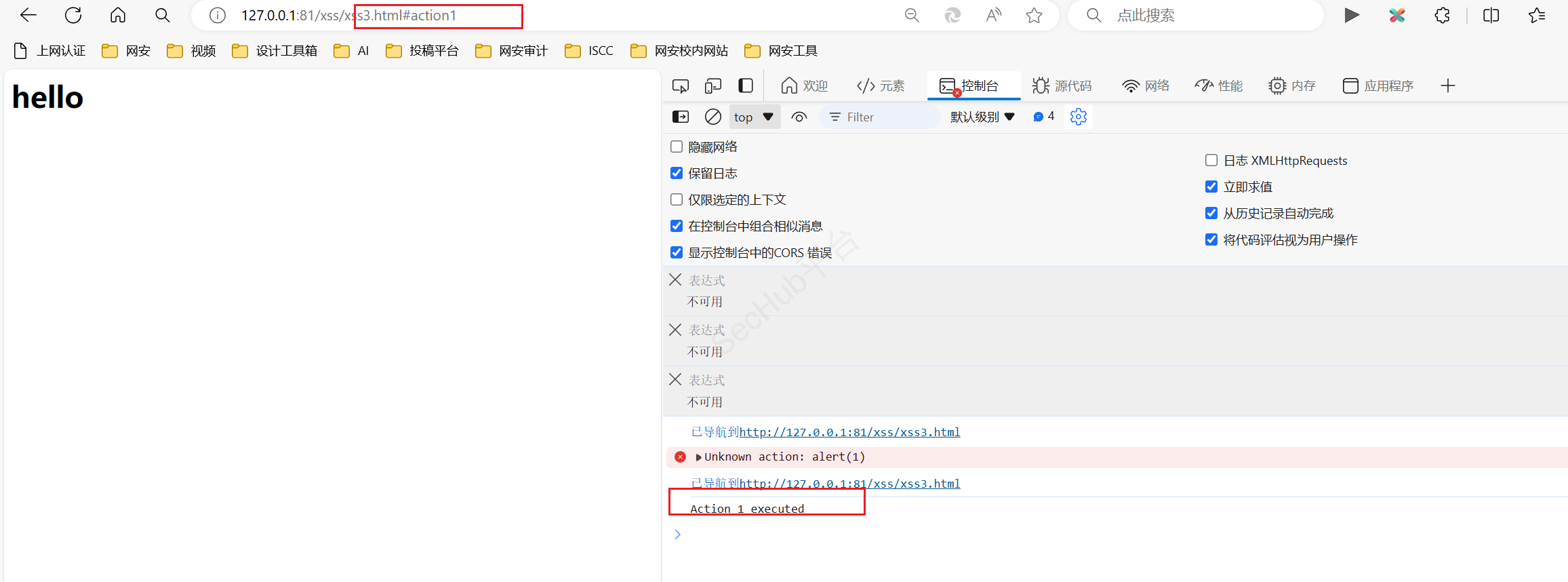Open the 默认级别 log level dropdown

coord(982,117)
